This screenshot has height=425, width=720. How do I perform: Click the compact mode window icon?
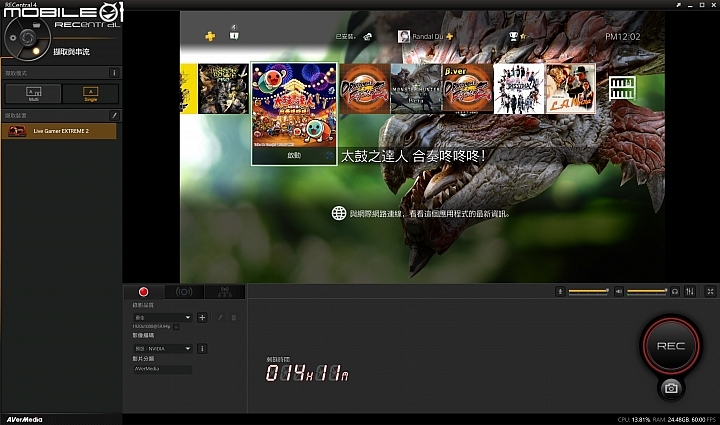point(679,5)
